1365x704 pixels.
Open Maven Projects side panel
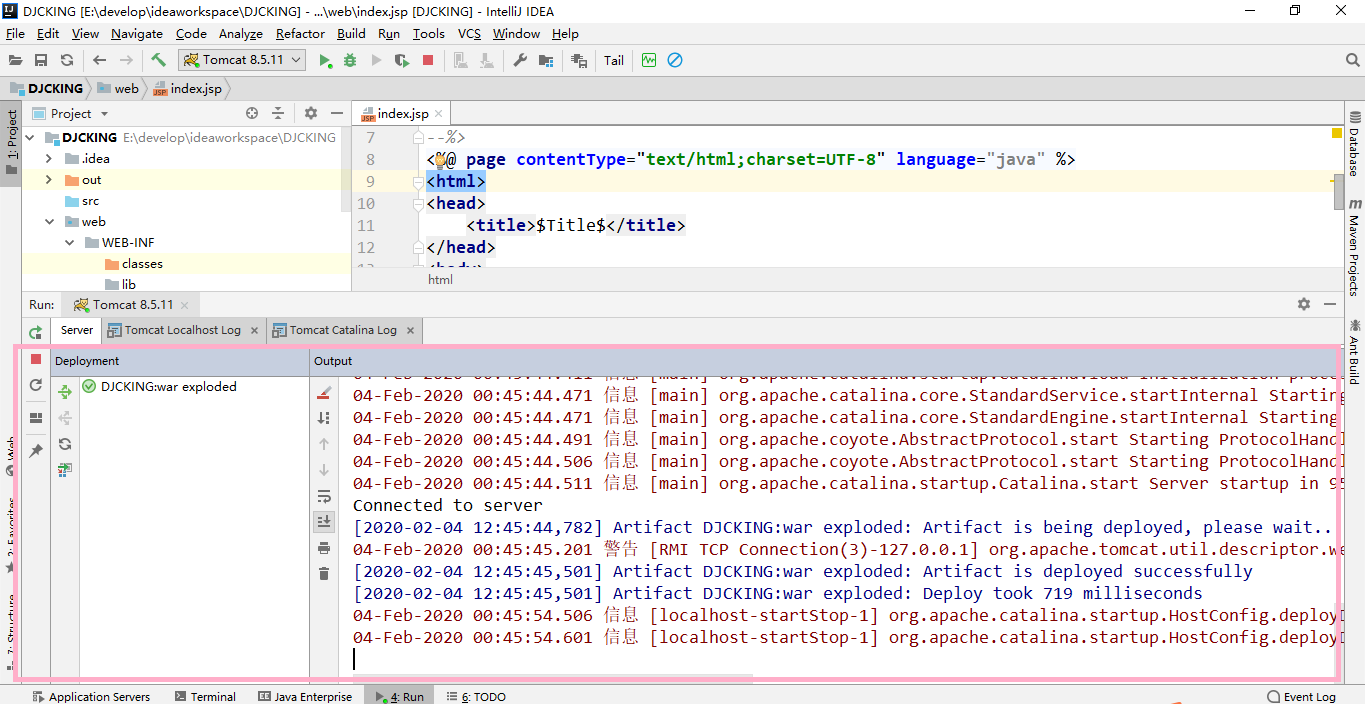coord(1354,248)
